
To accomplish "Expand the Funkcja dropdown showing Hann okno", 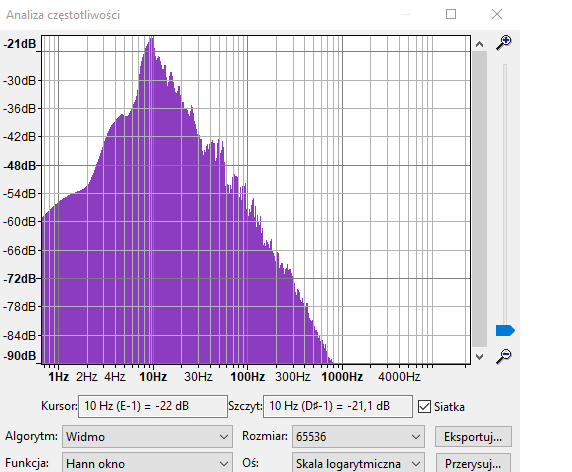I will pyautogui.click(x=147, y=463).
